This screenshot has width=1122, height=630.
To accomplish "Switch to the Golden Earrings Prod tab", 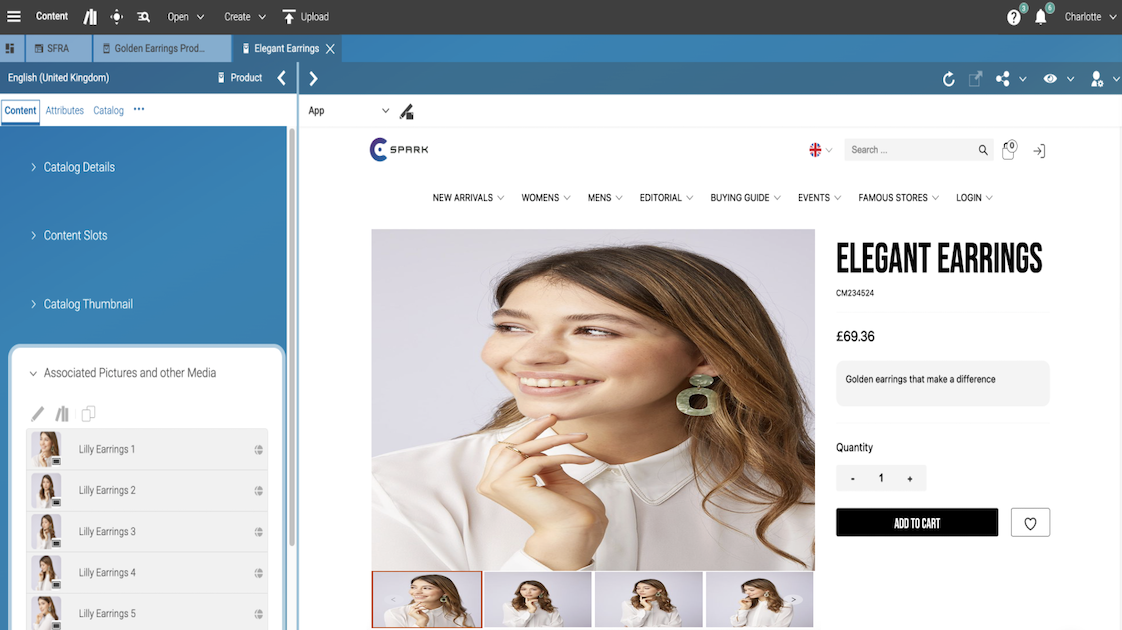I will pyautogui.click(x=160, y=48).
